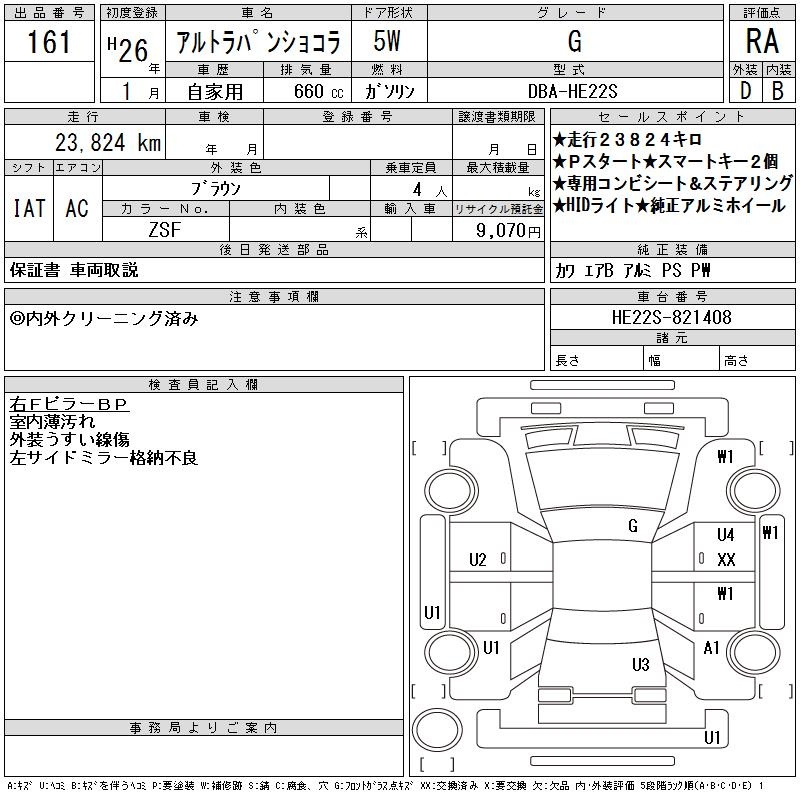The width and height of the screenshot is (800, 800).
Task: Select the IAT shift type cell
Action: [x=28, y=208]
